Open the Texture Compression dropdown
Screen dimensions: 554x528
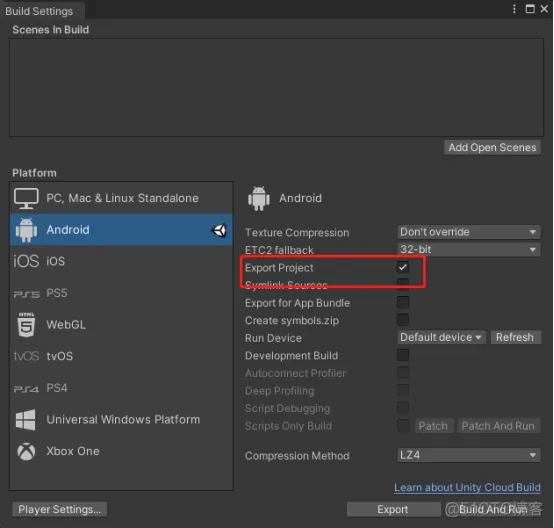[469, 232]
